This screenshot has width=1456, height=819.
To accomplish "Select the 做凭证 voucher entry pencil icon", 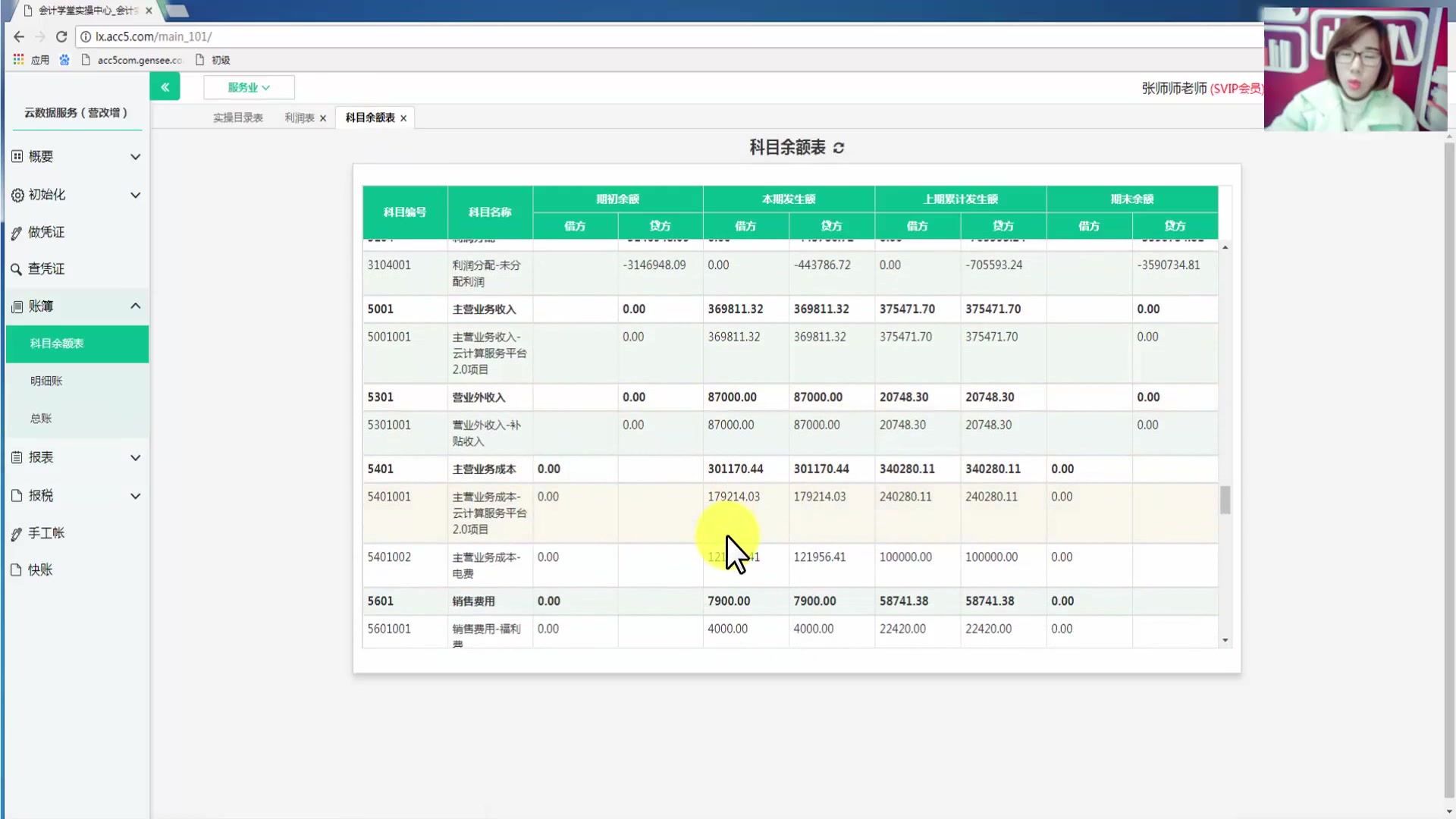I will coord(17,232).
